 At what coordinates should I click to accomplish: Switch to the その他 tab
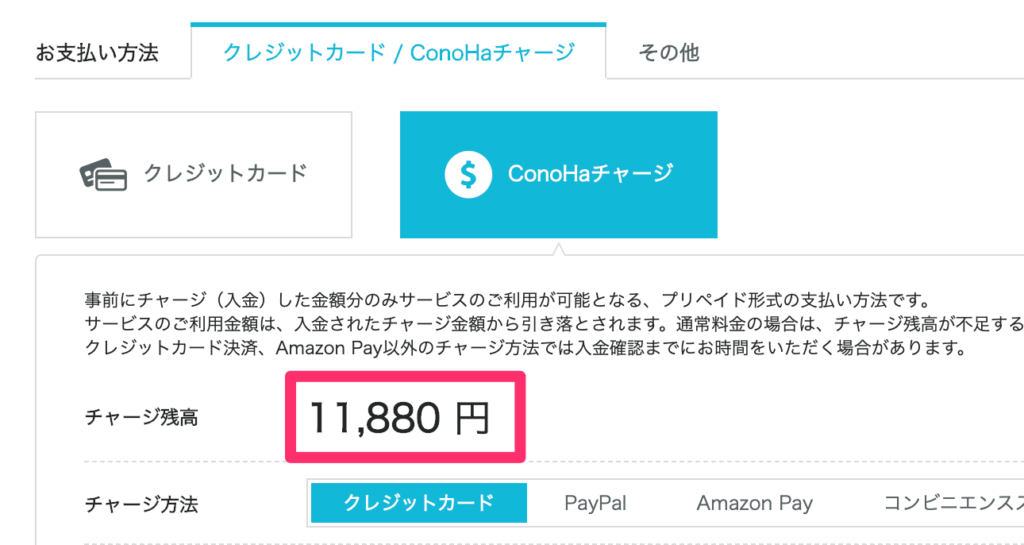tap(668, 52)
